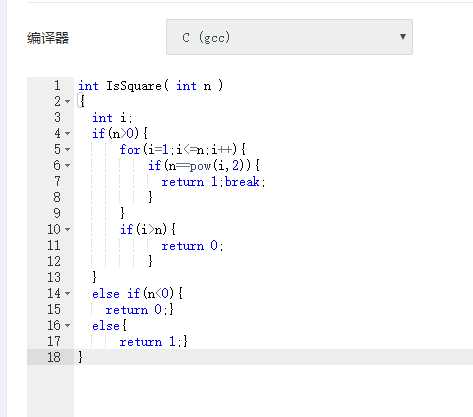Click 'else if(n<0){' on line 14
The height and width of the screenshot is (417, 473).
tap(138, 294)
